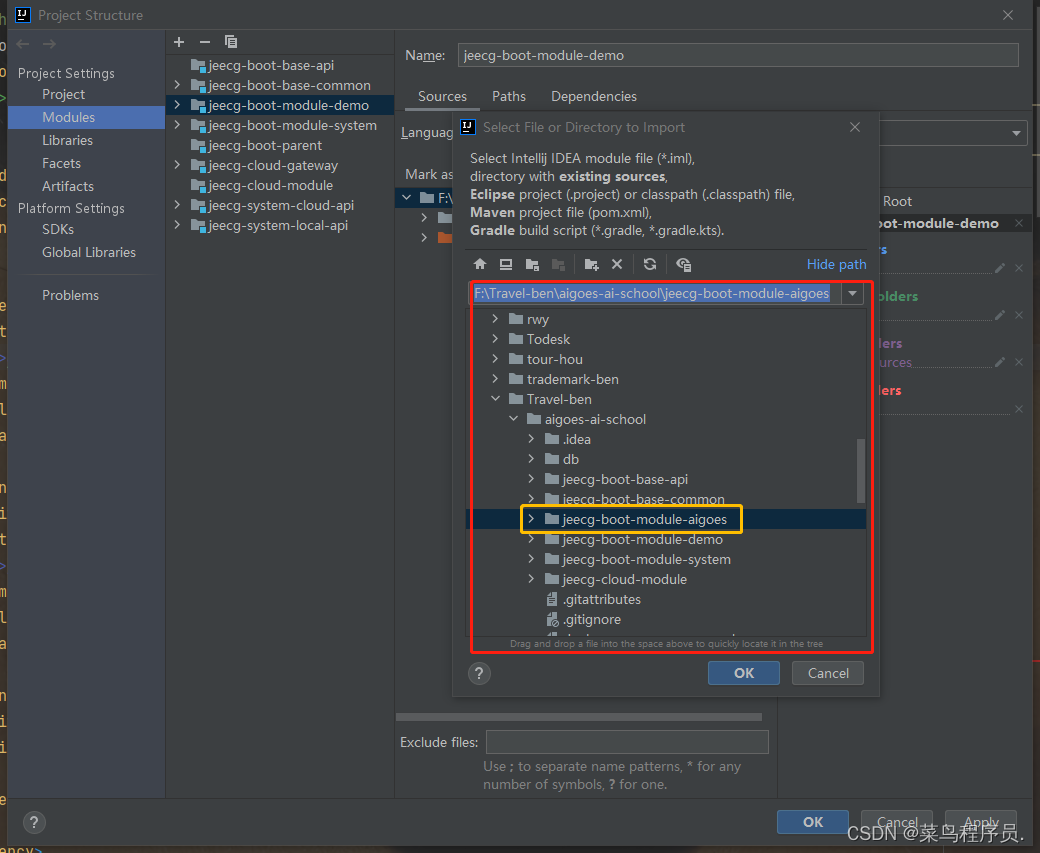
Task: Select jeecg-system-cloud-api module
Action: (x=281, y=205)
